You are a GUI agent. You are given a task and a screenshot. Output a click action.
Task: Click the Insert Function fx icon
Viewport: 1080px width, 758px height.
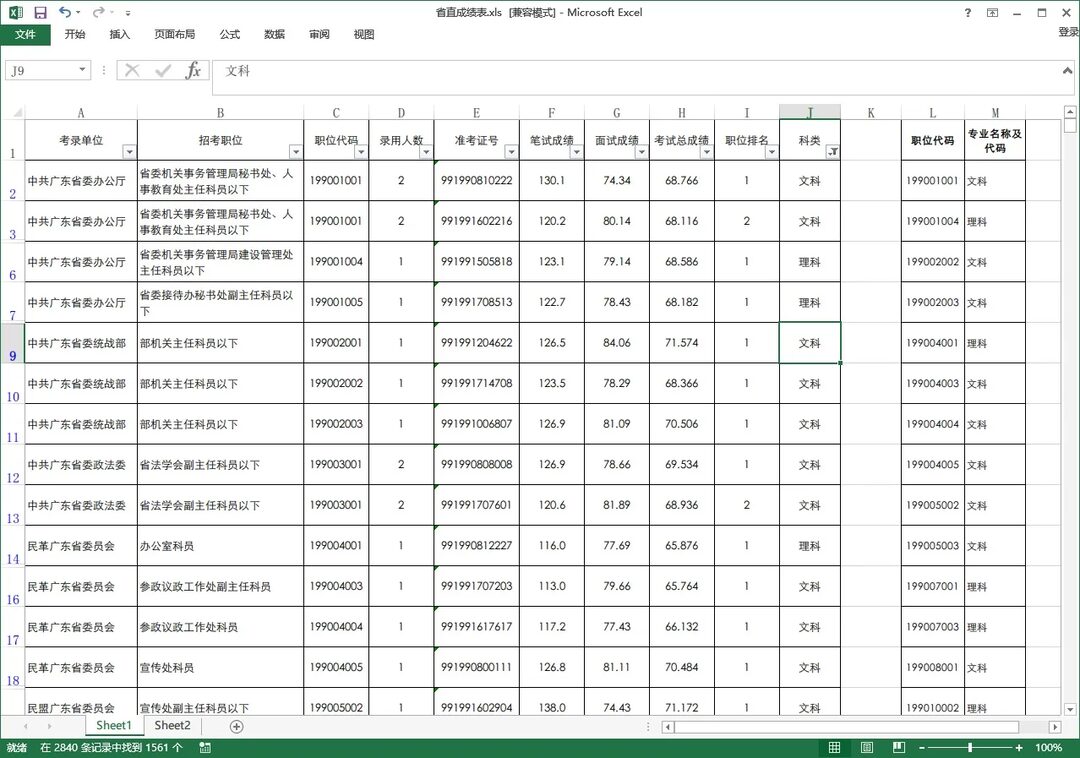(193, 71)
